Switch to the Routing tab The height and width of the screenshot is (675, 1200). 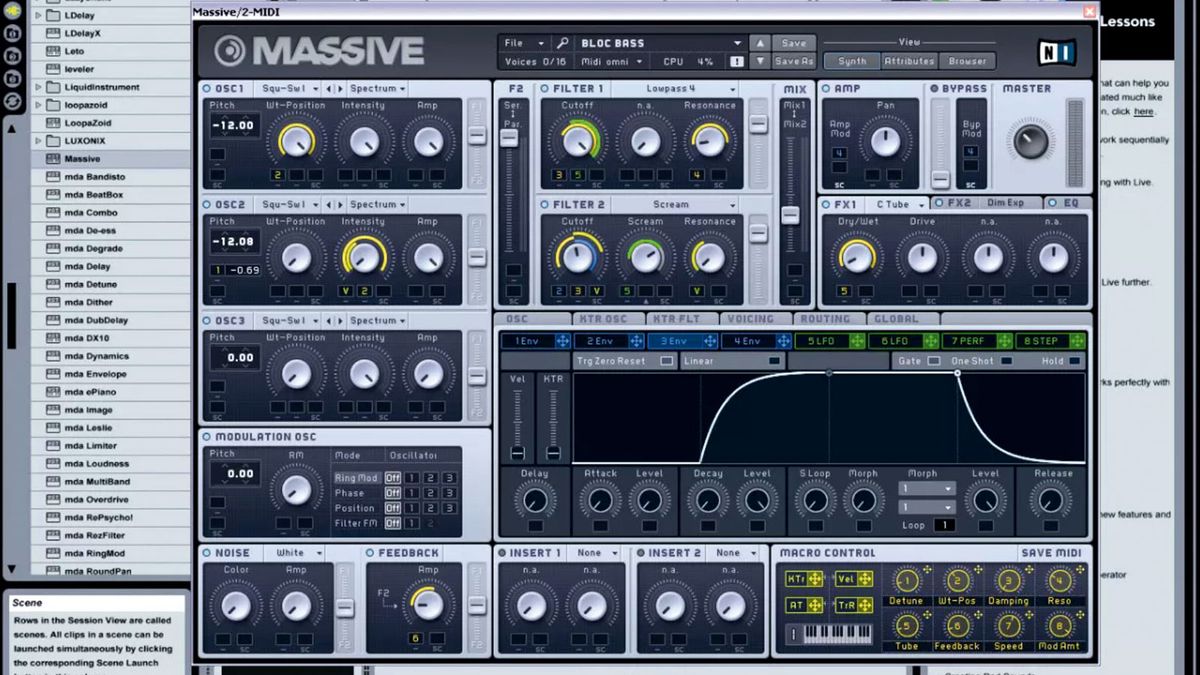828,319
